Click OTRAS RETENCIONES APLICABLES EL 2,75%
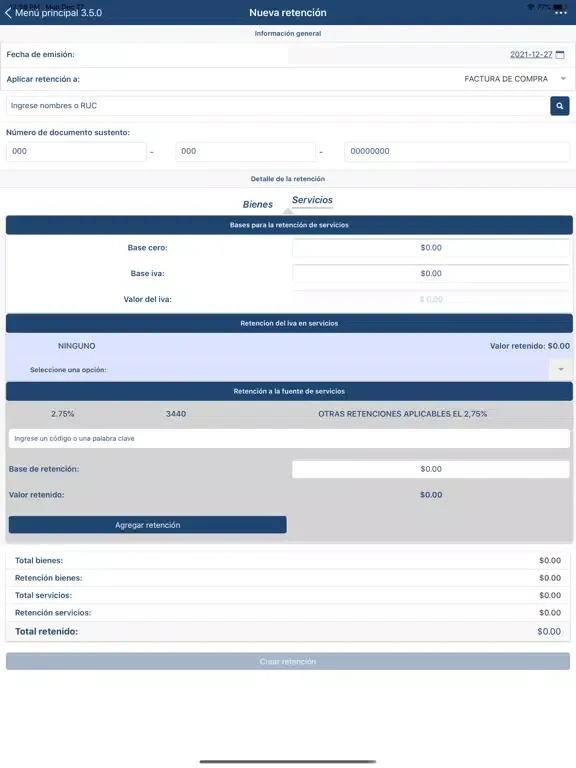Image resolution: width=576 pixels, height=768 pixels. tap(403, 414)
